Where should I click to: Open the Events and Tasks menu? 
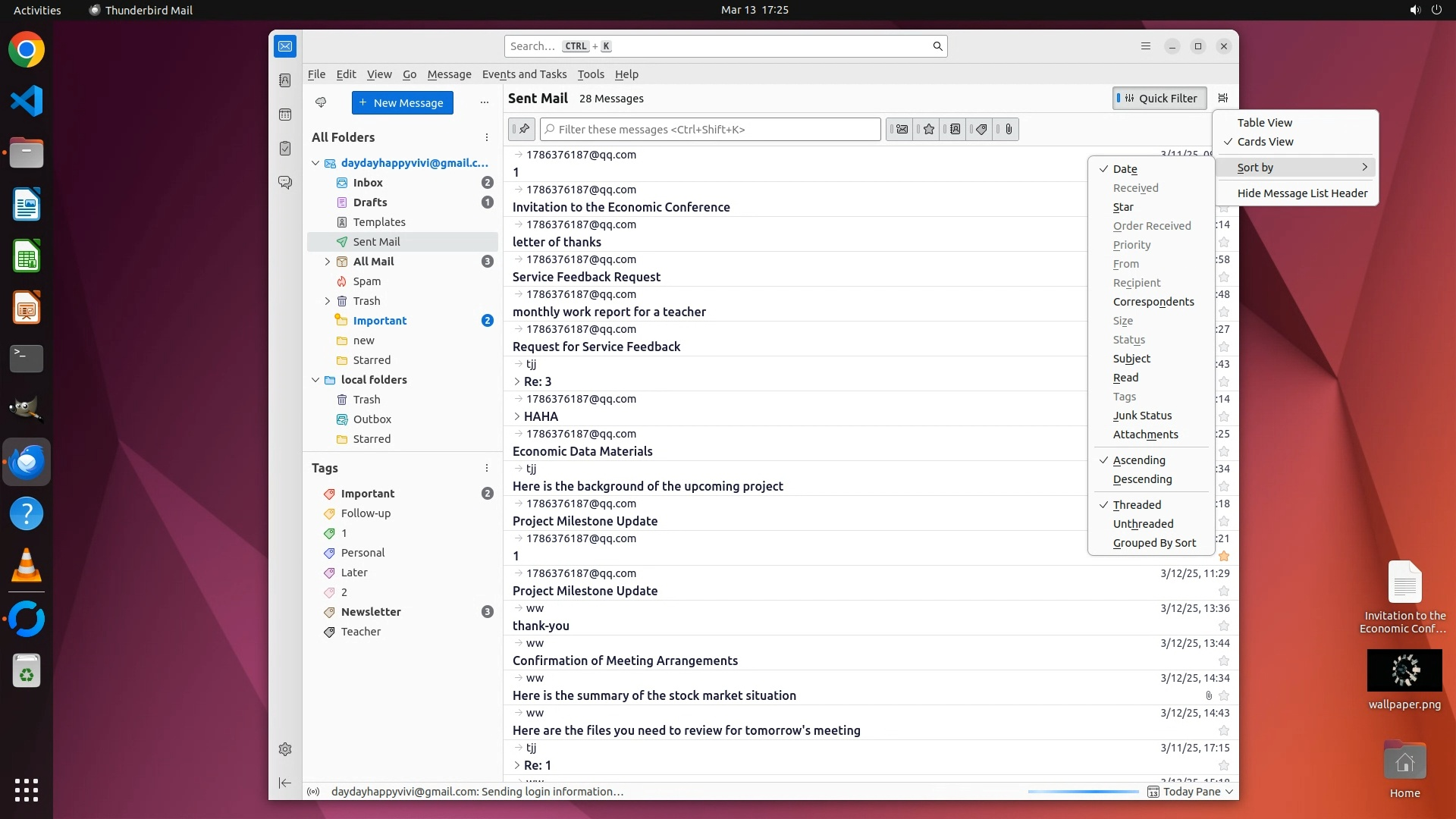coord(524,74)
